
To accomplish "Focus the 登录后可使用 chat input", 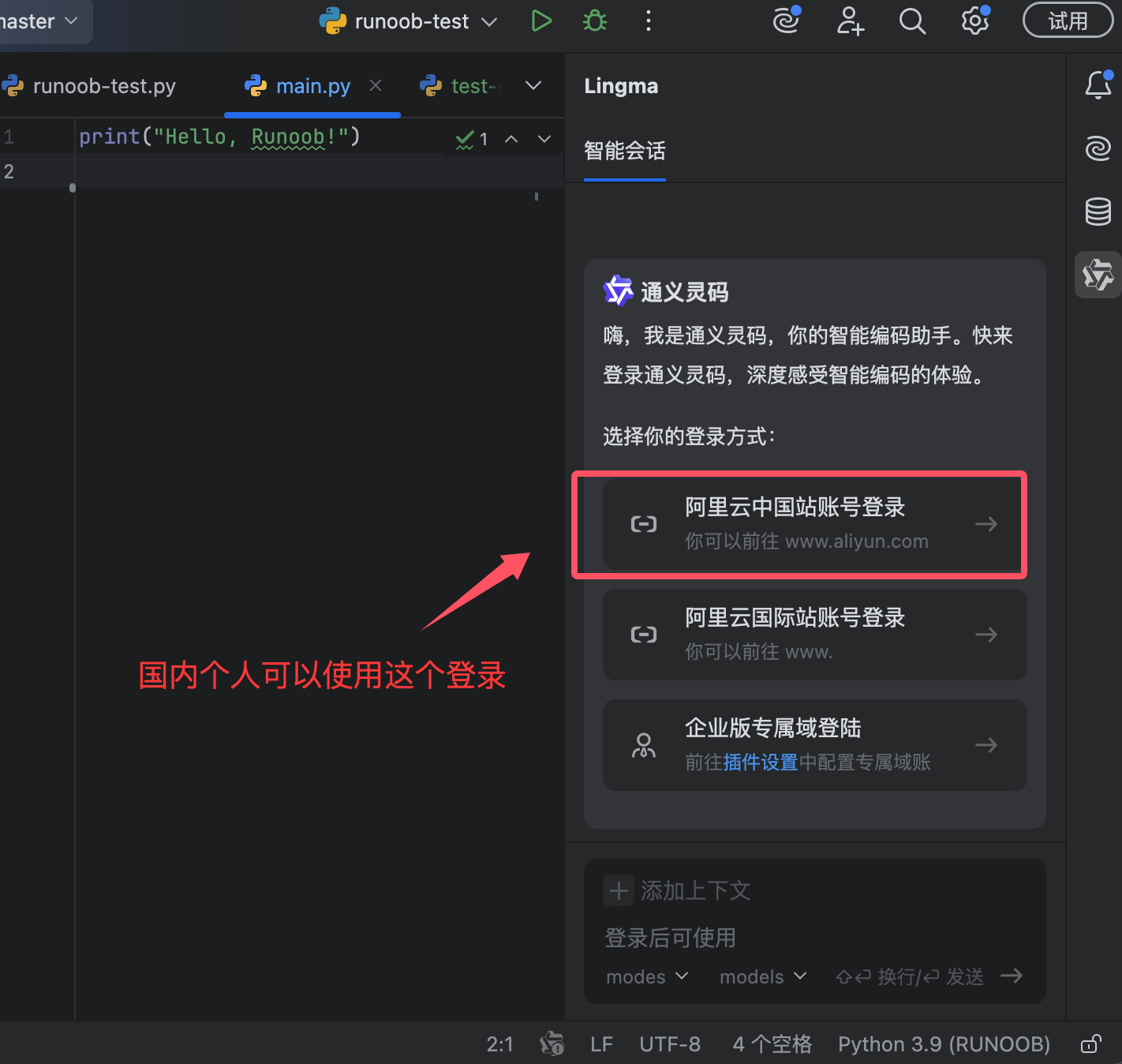I will pyautogui.click(x=814, y=938).
